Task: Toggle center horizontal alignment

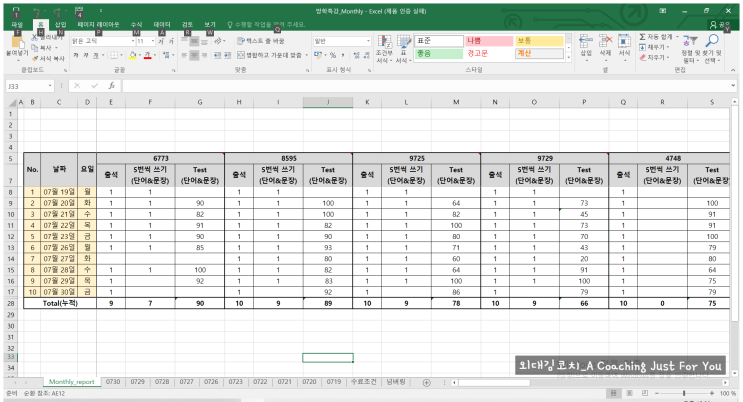Action: (194, 55)
